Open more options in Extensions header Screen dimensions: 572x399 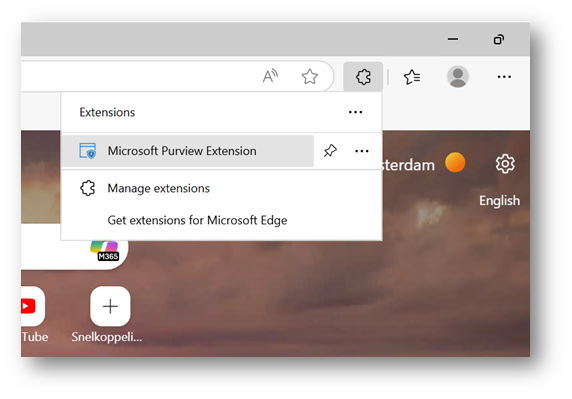pyautogui.click(x=355, y=112)
